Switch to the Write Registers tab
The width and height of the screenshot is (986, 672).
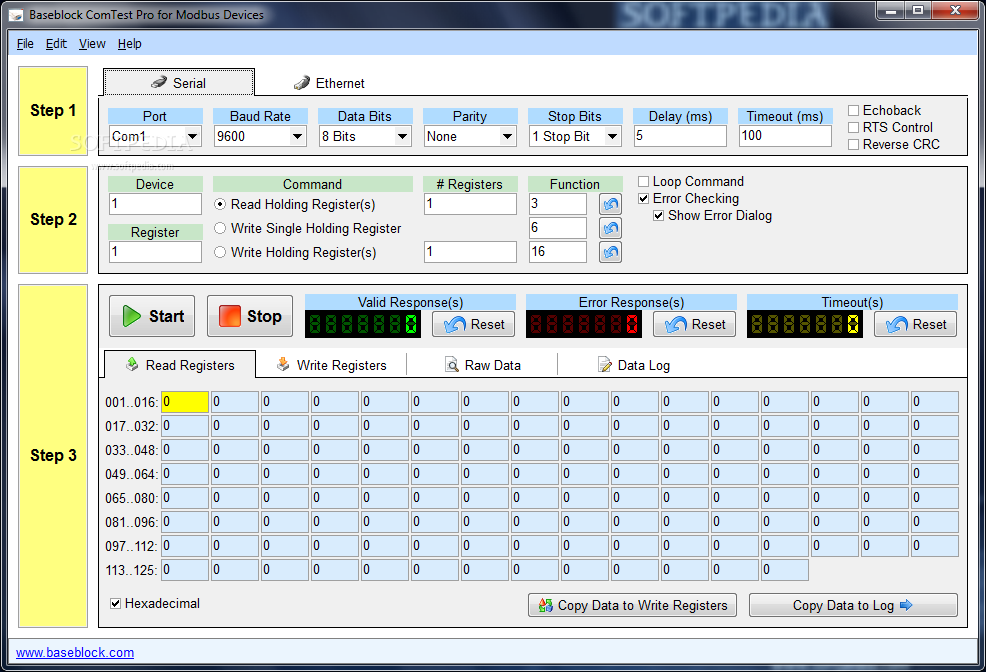[x=331, y=365]
